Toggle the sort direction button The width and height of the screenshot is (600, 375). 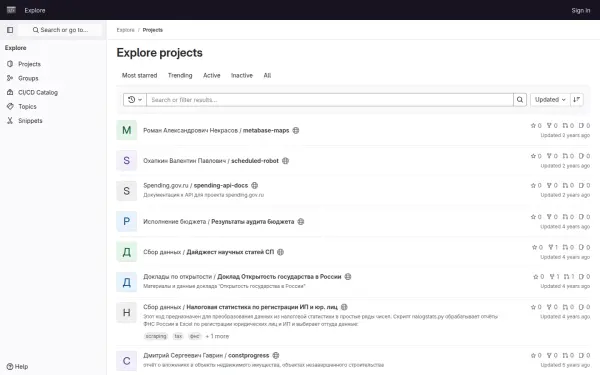click(577, 99)
